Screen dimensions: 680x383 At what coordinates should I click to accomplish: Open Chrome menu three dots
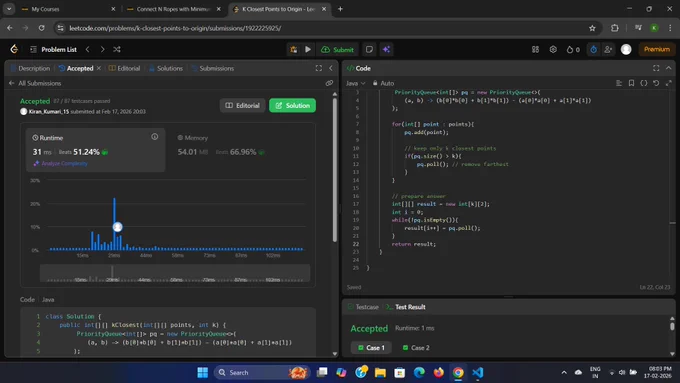(x=670, y=28)
